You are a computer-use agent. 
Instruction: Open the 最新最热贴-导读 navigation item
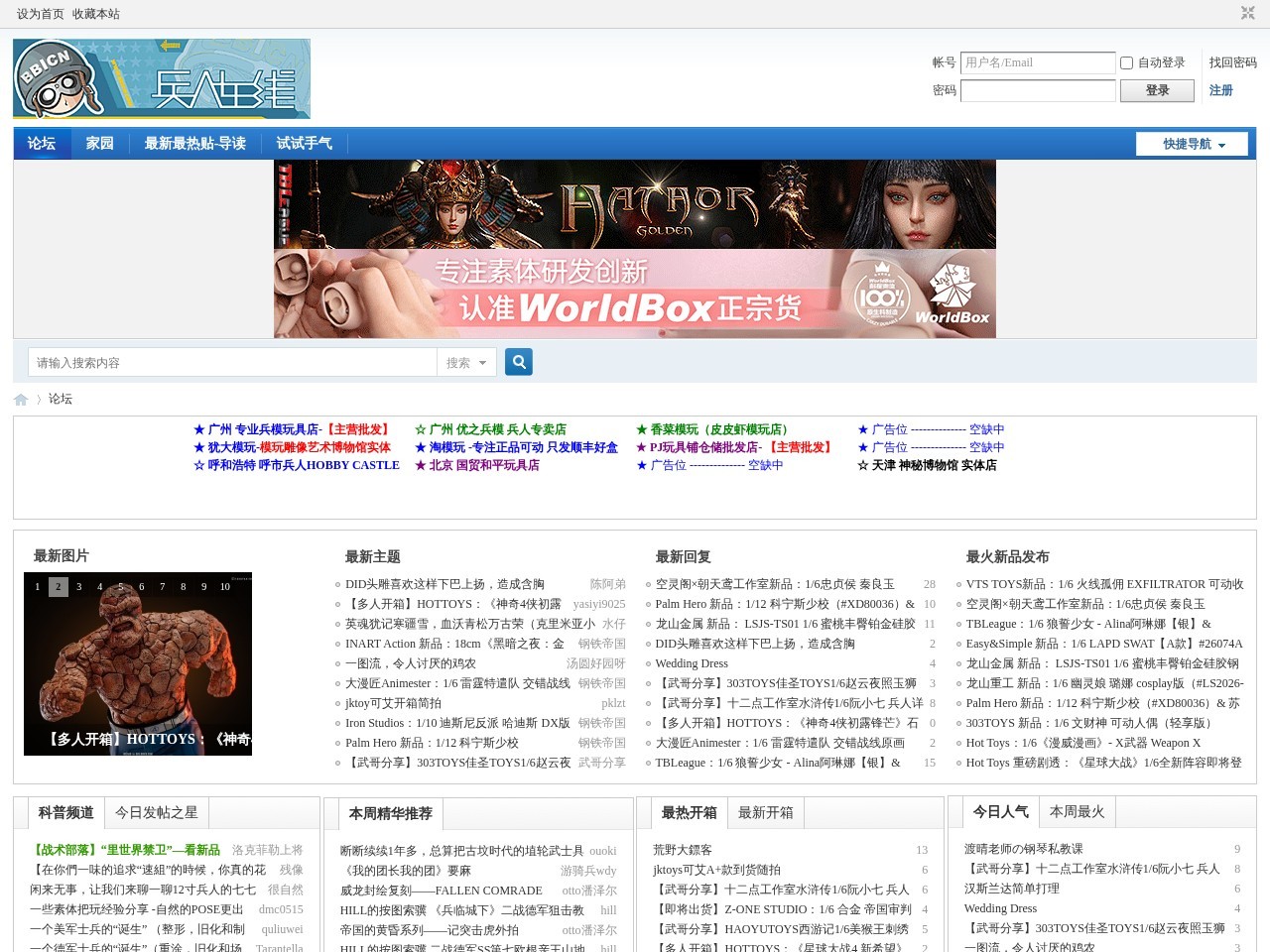pyautogui.click(x=195, y=143)
